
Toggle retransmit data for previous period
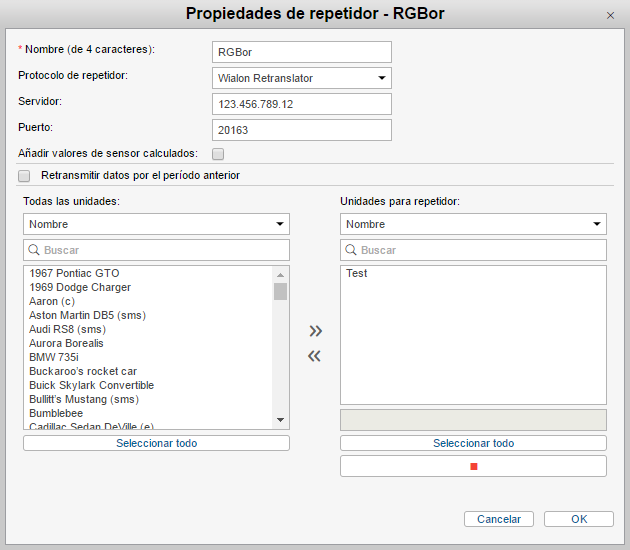25,176
